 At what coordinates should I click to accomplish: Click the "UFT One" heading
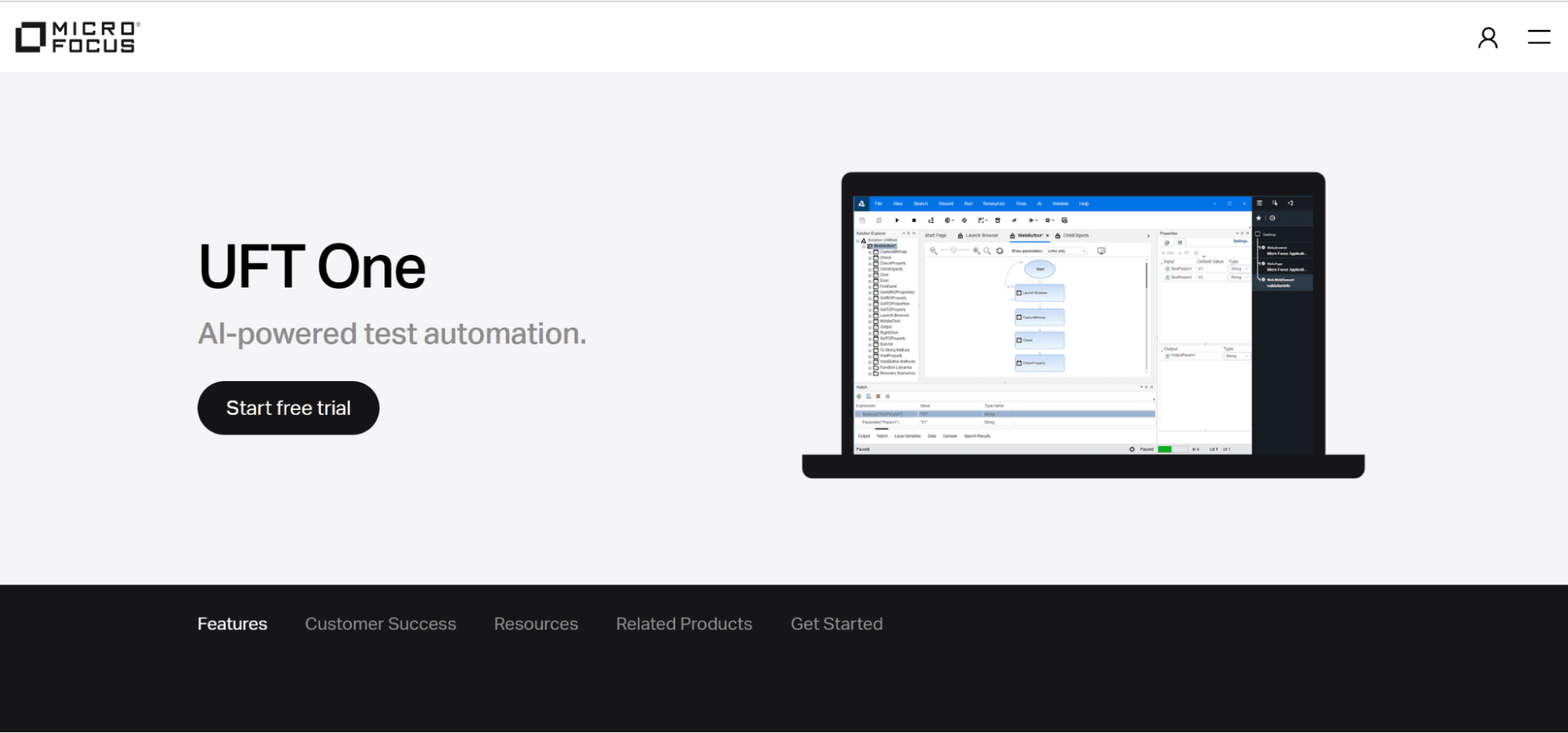click(312, 267)
